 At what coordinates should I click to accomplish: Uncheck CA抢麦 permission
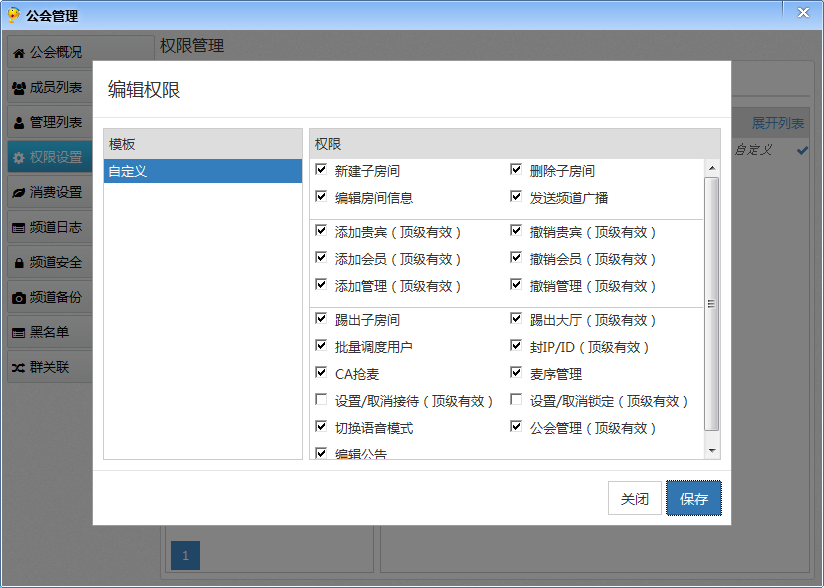point(321,373)
